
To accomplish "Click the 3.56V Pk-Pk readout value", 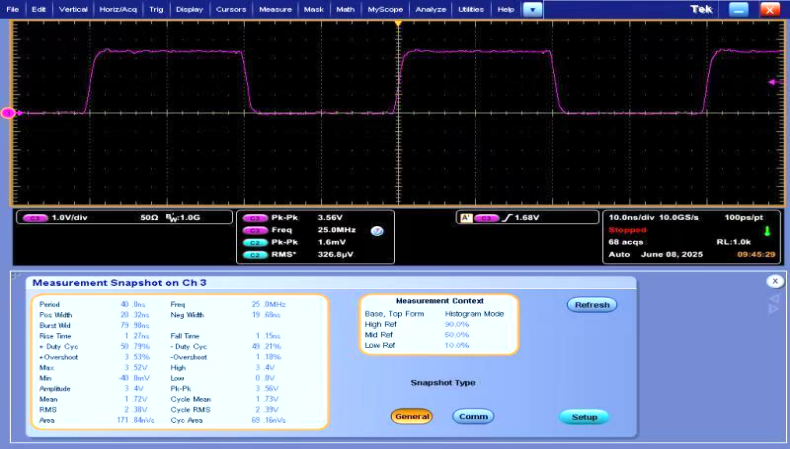I will tap(330, 218).
